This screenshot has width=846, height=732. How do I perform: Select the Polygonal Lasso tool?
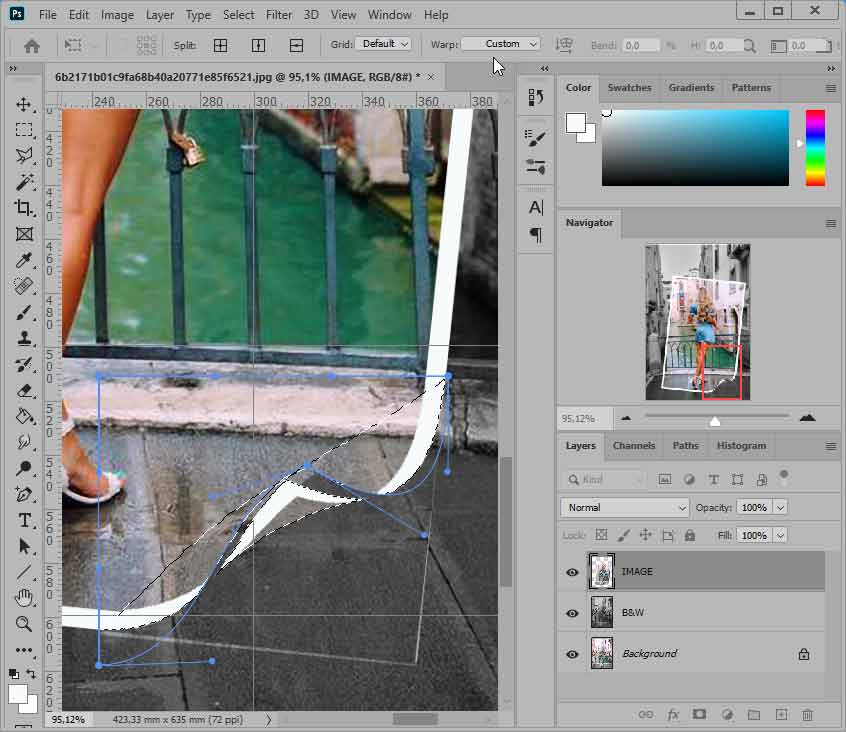pyautogui.click(x=24, y=156)
